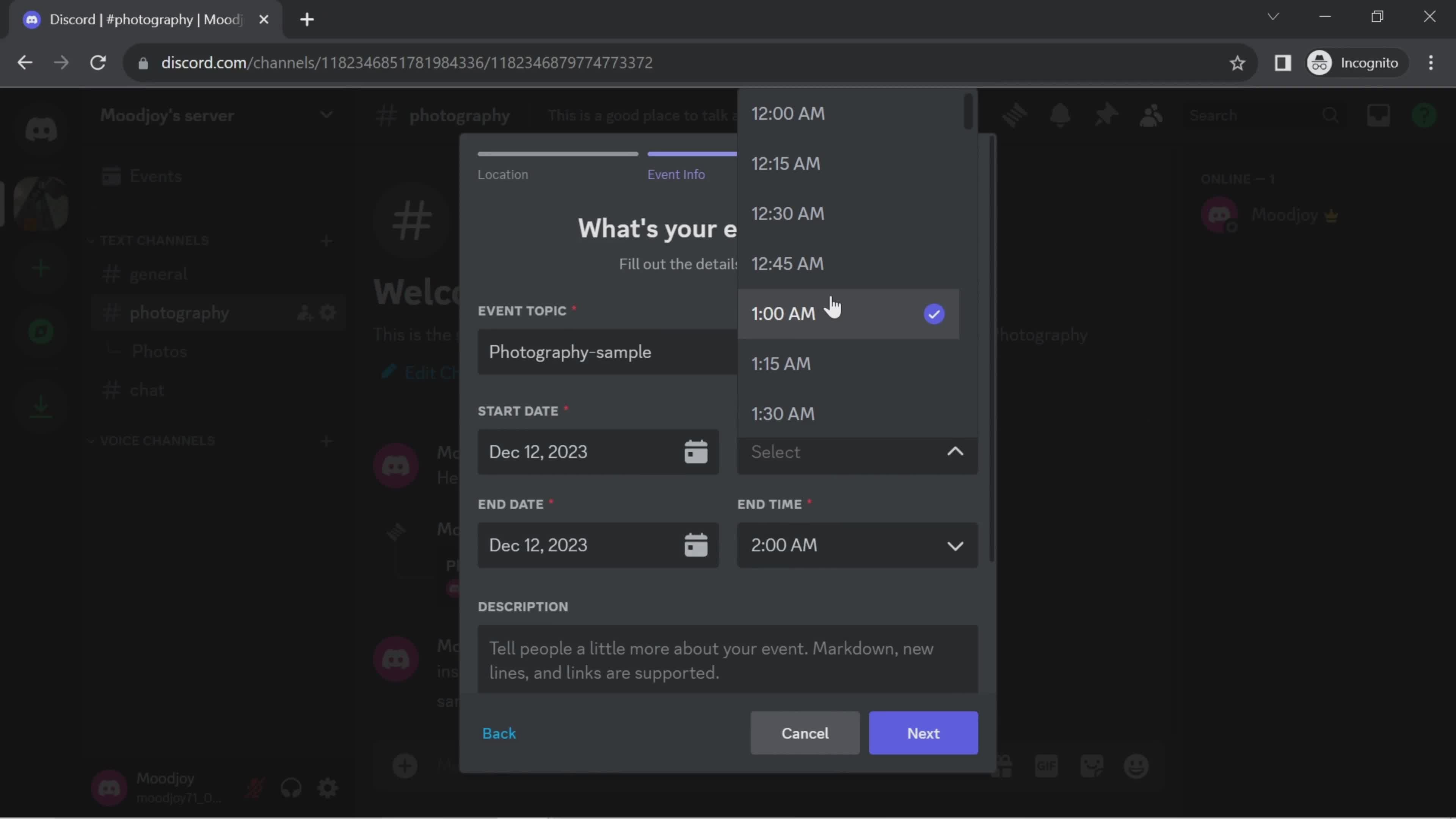Click the search icon in top right

[x=1330, y=115]
